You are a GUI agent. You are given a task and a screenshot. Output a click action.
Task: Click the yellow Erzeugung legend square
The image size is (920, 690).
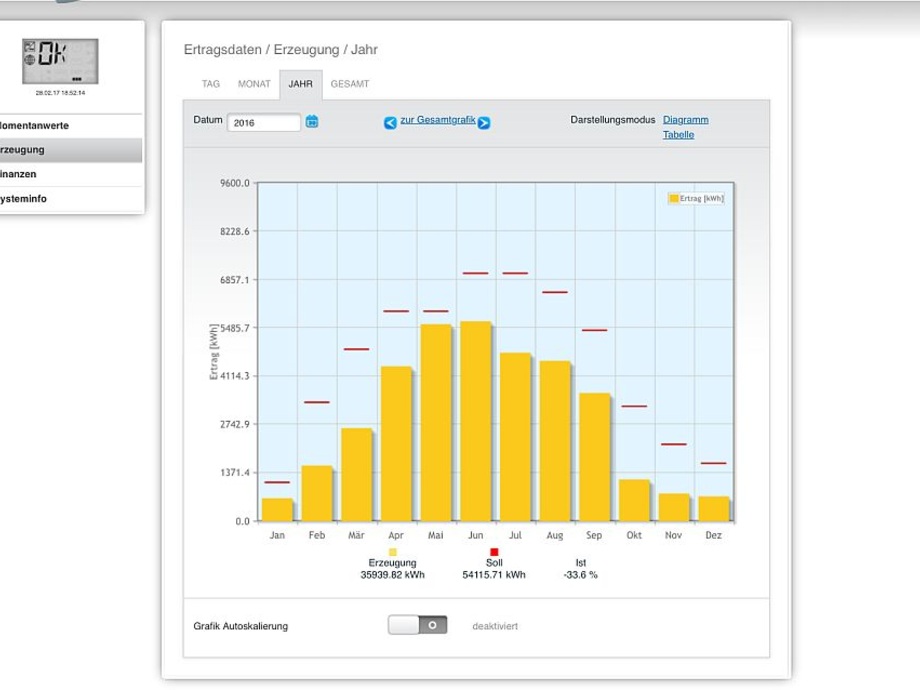point(392,552)
